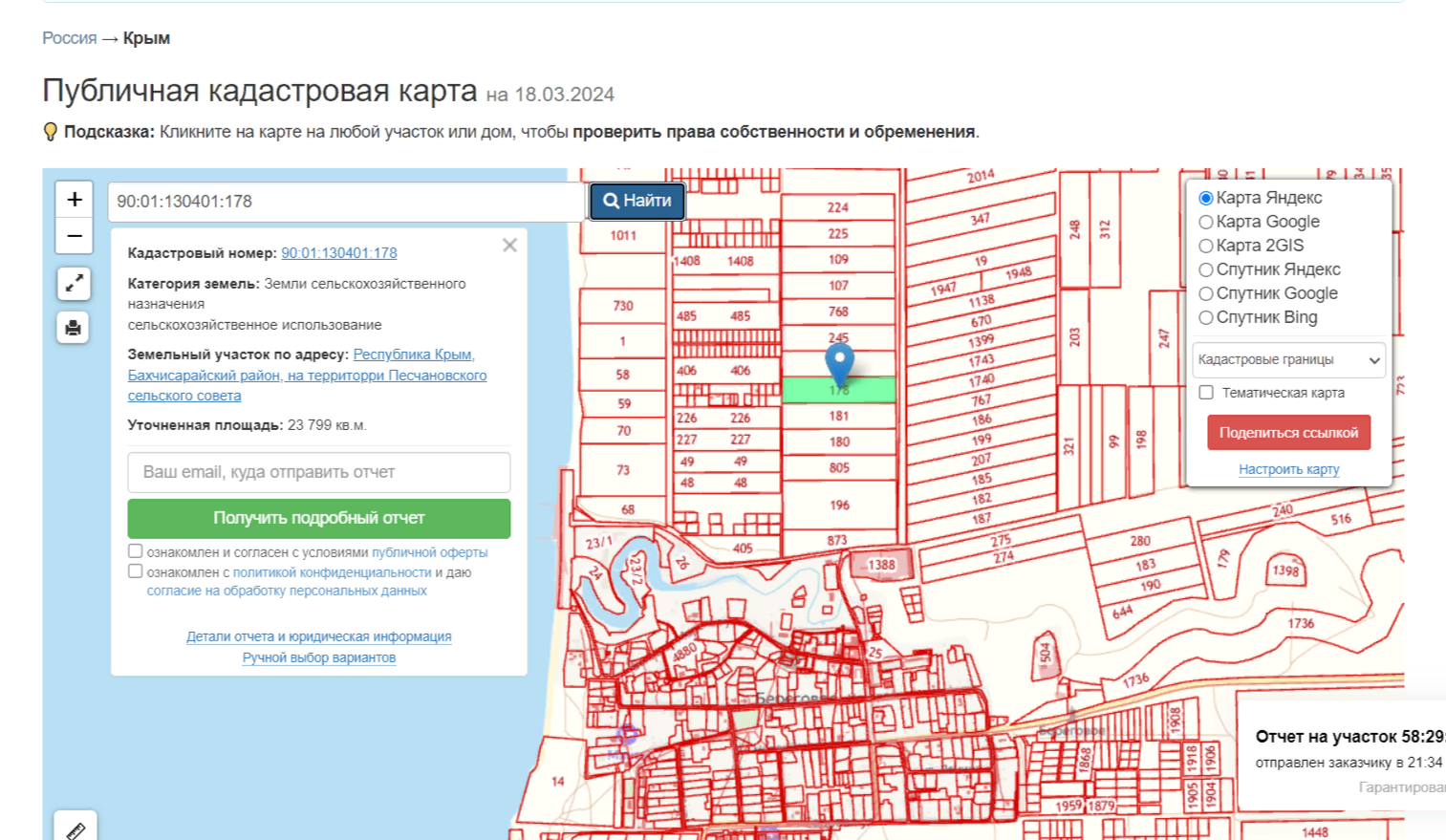Viewport: 1446px width, 840px height.
Task: Open Детали отчета и юридическая информация link
Action: pyautogui.click(x=319, y=636)
